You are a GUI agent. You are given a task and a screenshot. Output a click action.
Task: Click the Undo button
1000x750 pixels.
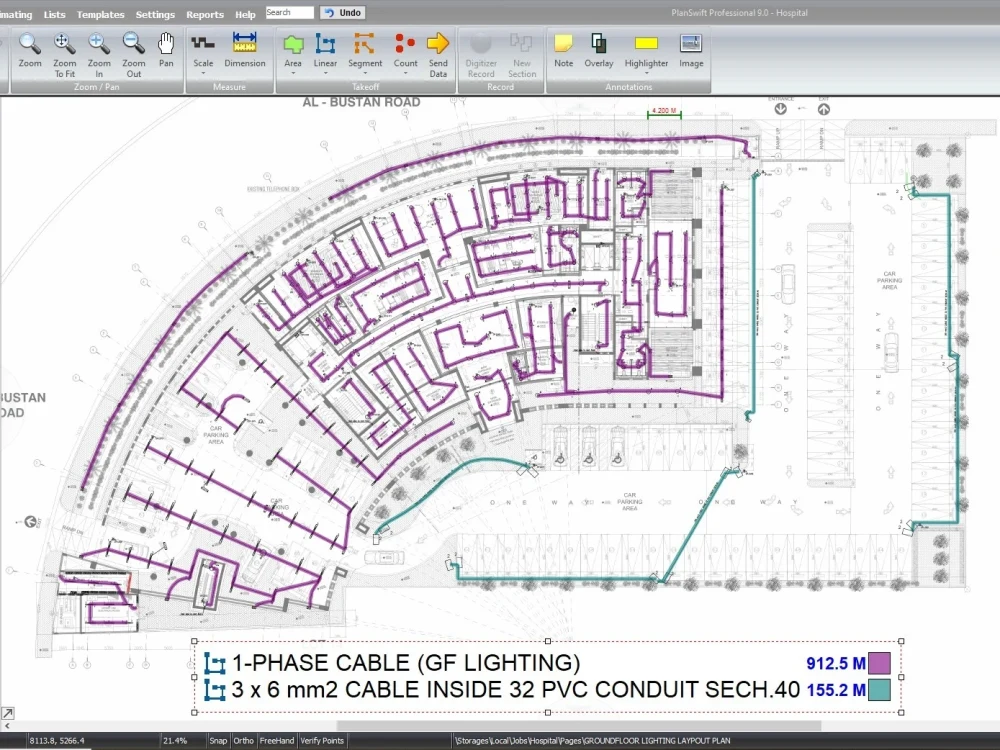342,13
